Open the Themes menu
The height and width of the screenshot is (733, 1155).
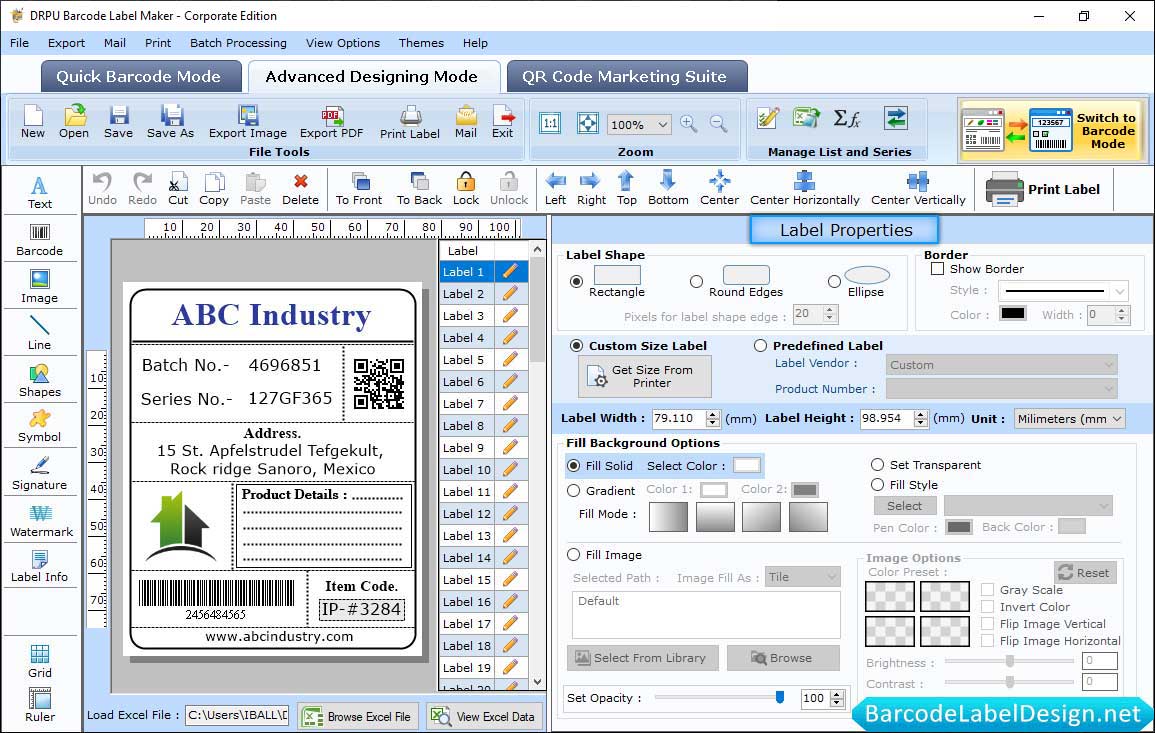coord(421,43)
